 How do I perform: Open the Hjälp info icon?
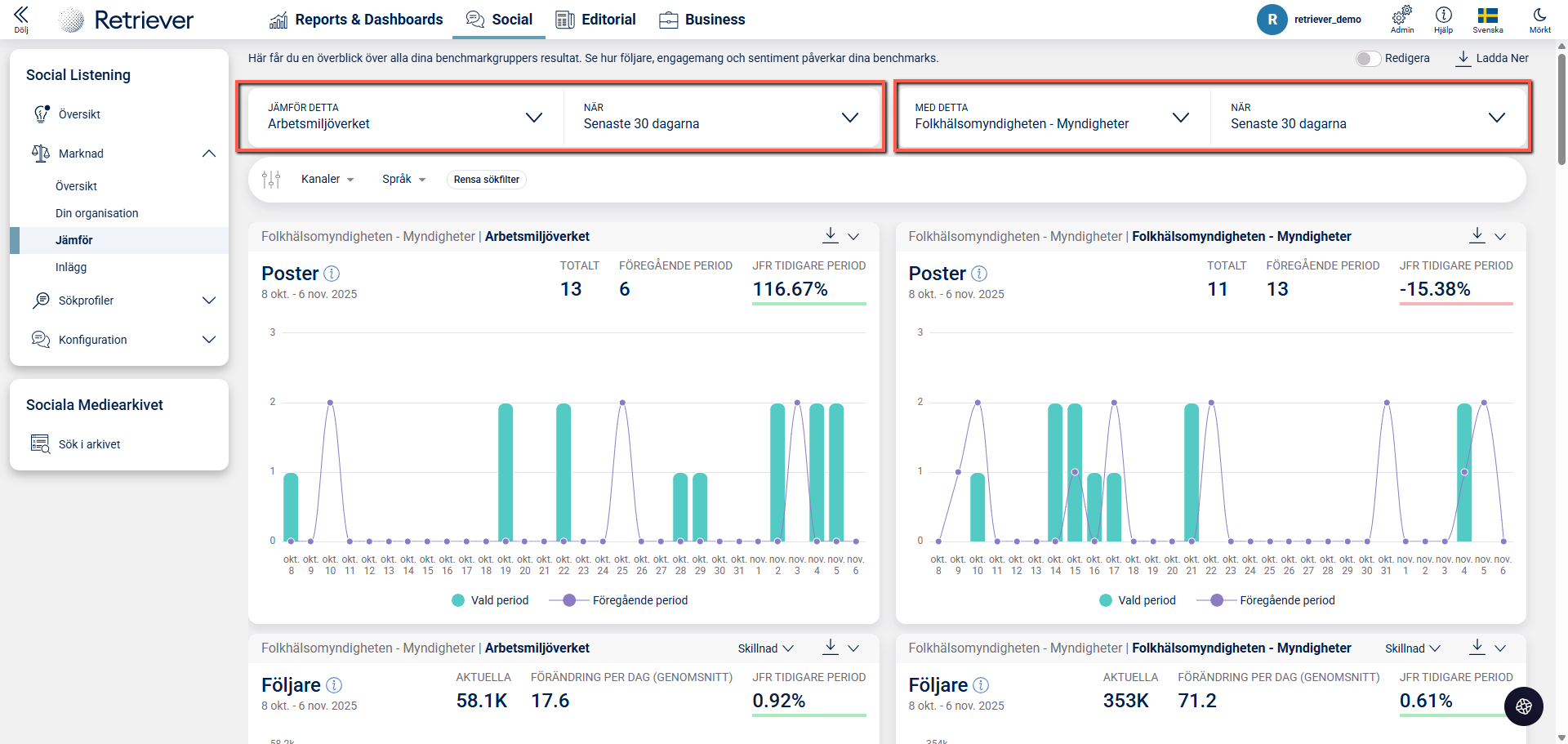[1443, 15]
